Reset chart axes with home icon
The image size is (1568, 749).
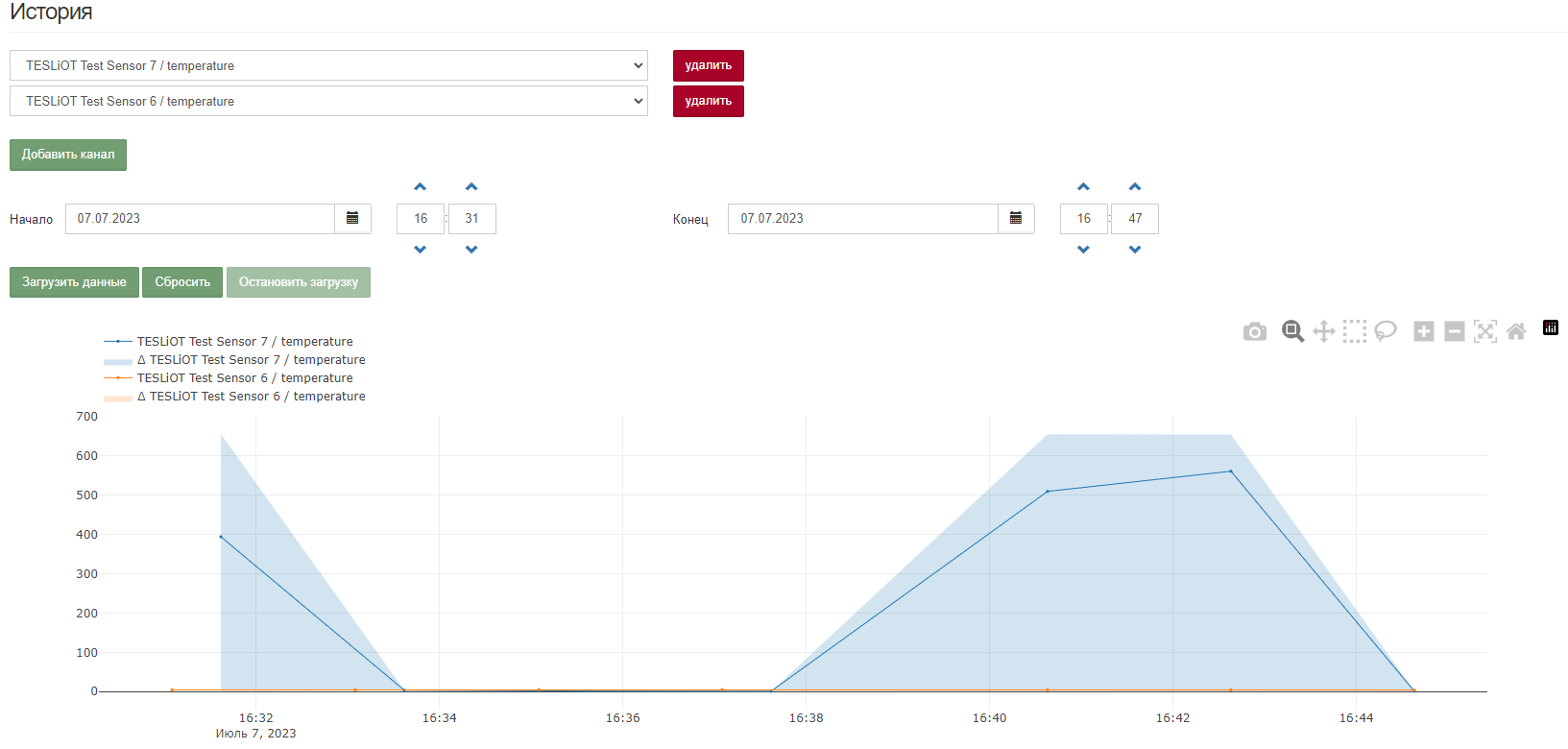(x=1516, y=331)
